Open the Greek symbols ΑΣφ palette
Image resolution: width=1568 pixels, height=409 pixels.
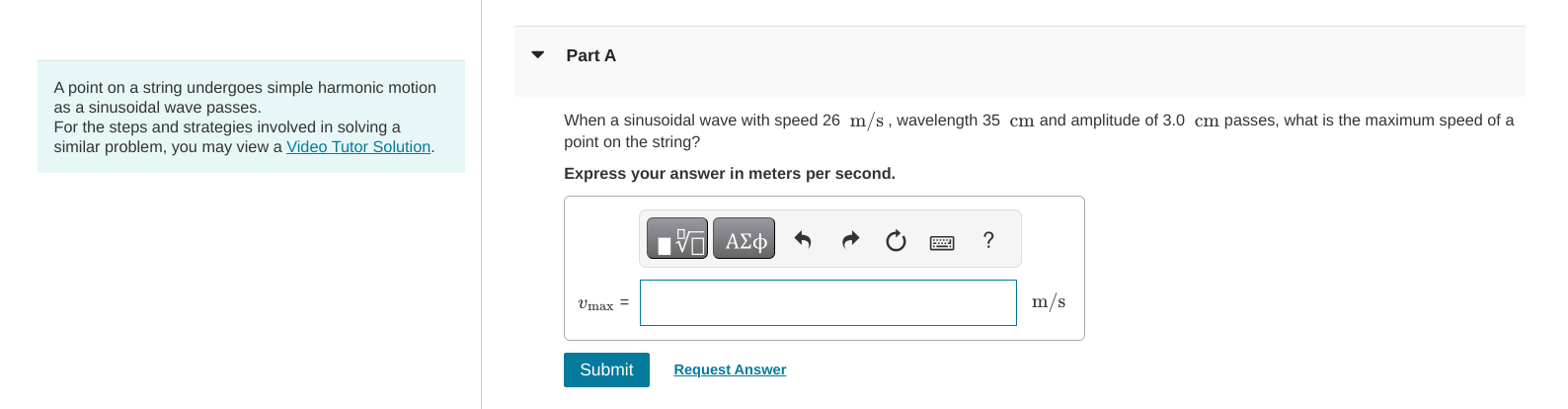point(745,239)
